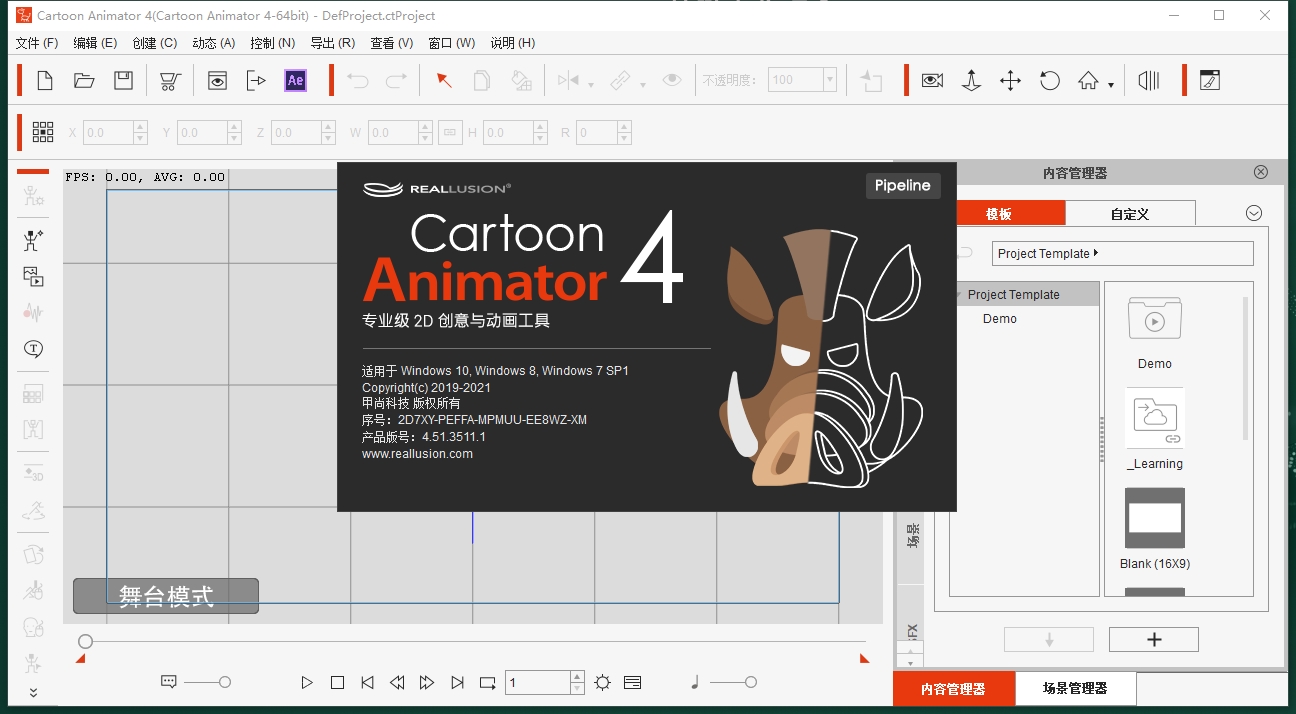Open the edit window icon

coord(1210,81)
